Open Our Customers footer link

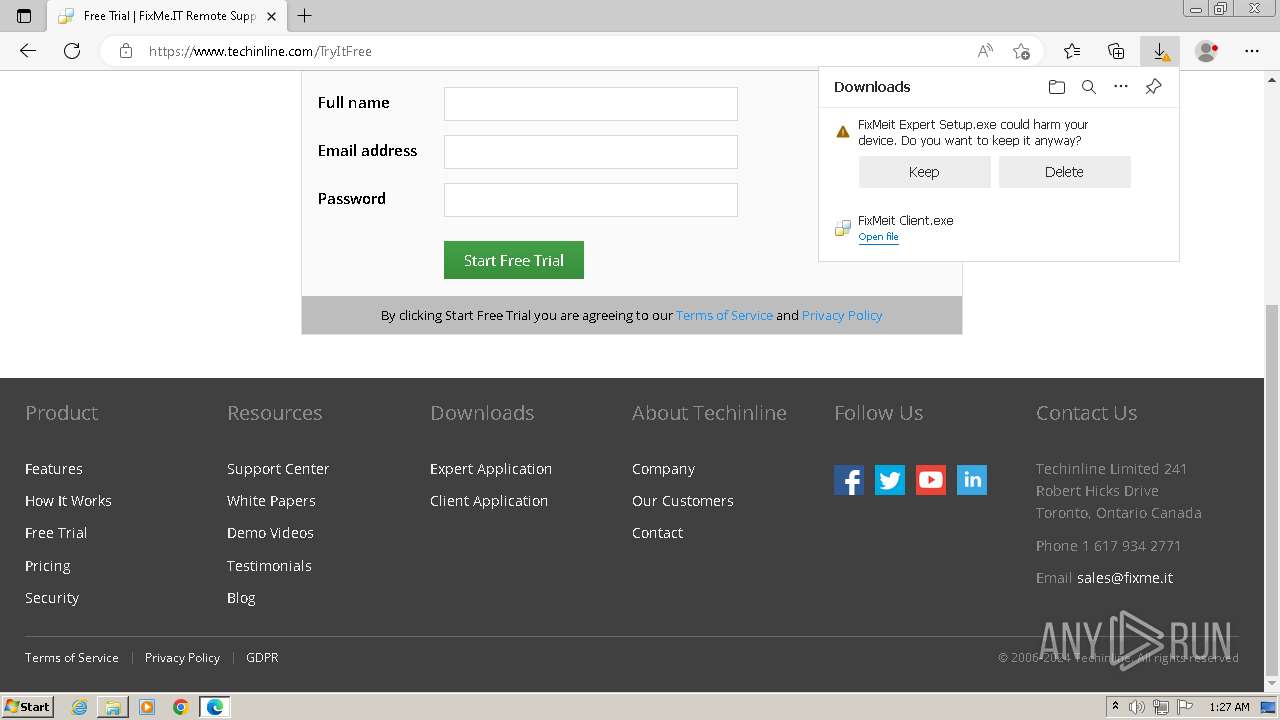pos(683,501)
